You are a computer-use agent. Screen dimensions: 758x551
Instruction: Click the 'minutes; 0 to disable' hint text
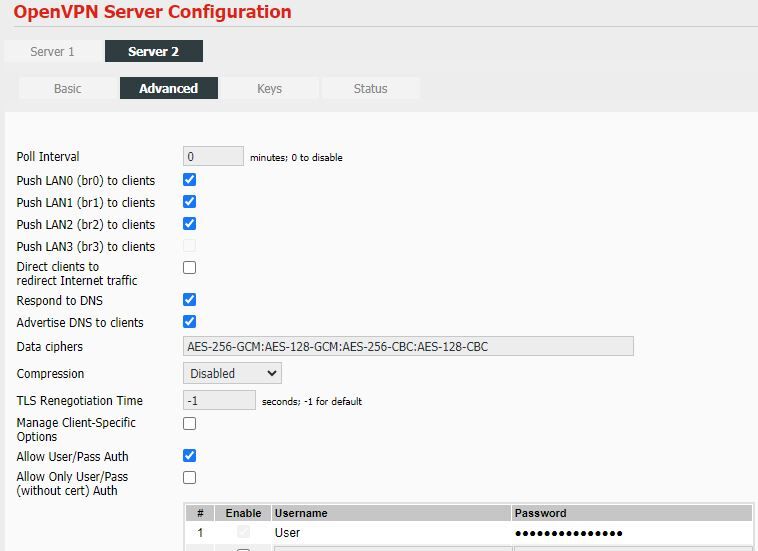click(296, 157)
